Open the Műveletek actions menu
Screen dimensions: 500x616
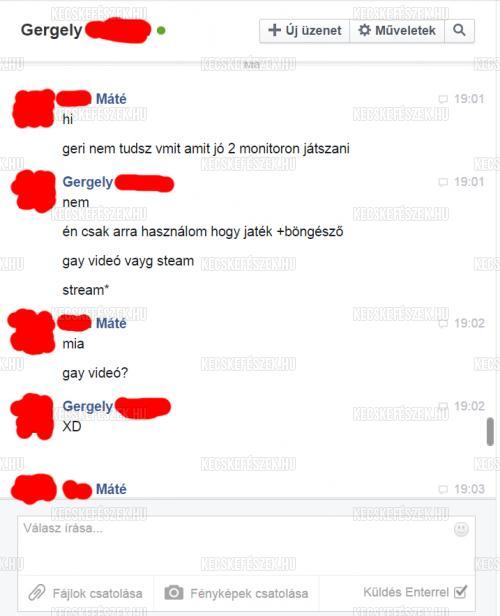(x=397, y=30)
